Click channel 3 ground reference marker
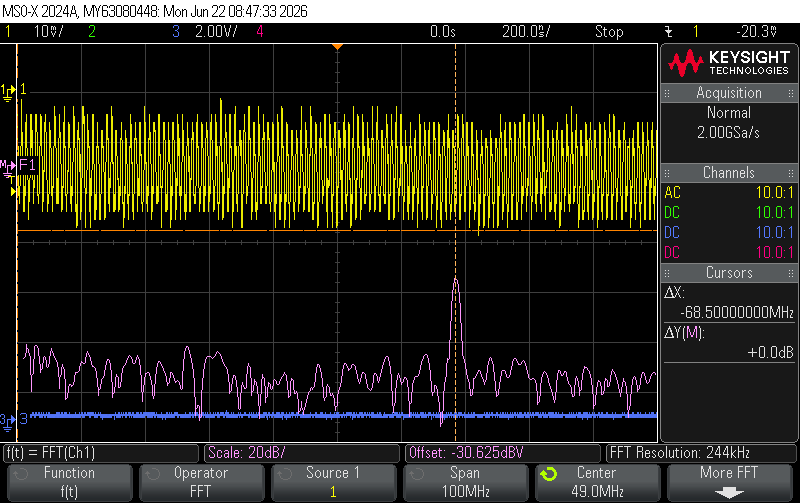This screenshot has width=800, height=503. [x=8, y=421]
